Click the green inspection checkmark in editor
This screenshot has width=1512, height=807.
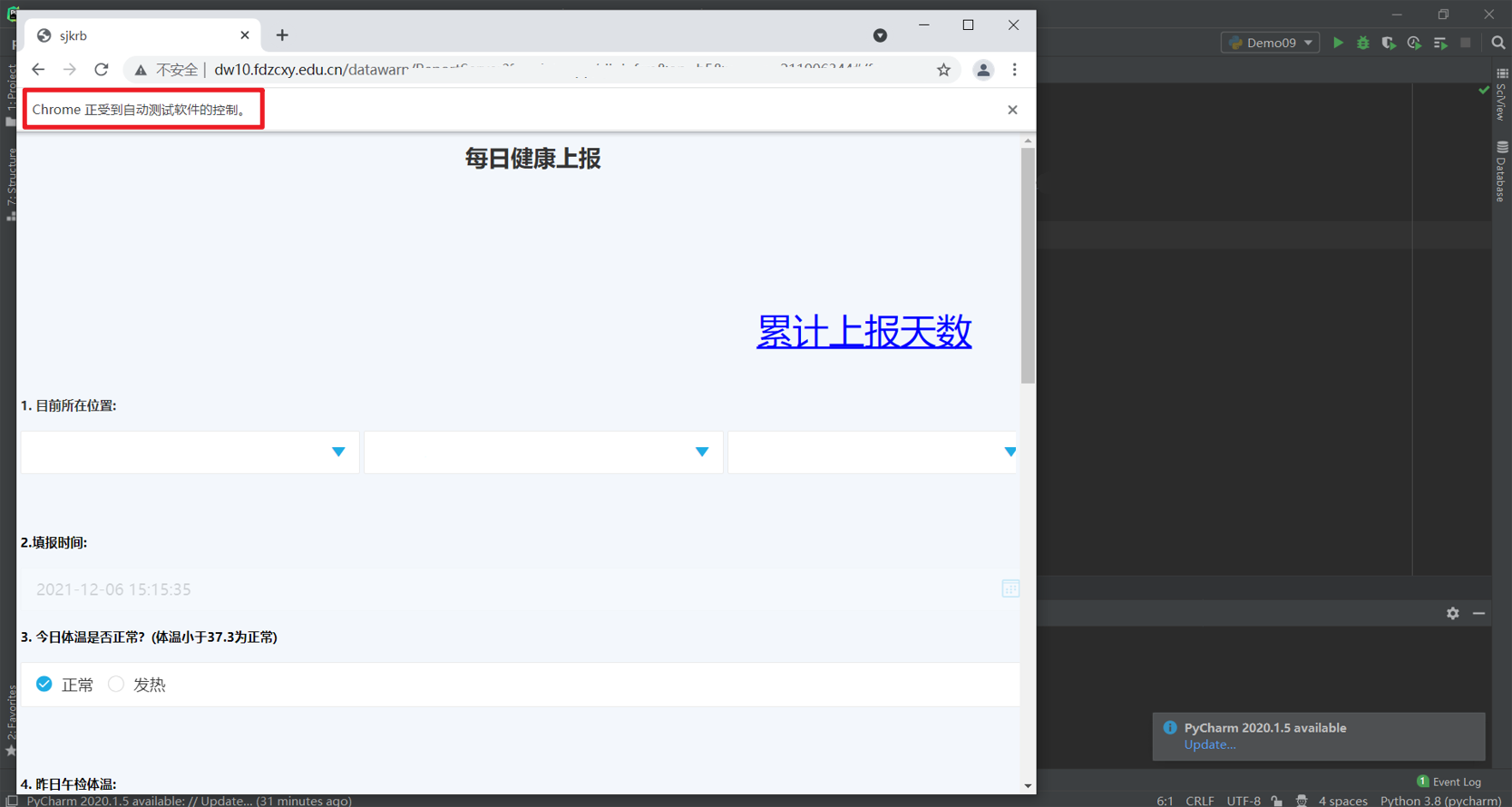(x=1484, y=90)
